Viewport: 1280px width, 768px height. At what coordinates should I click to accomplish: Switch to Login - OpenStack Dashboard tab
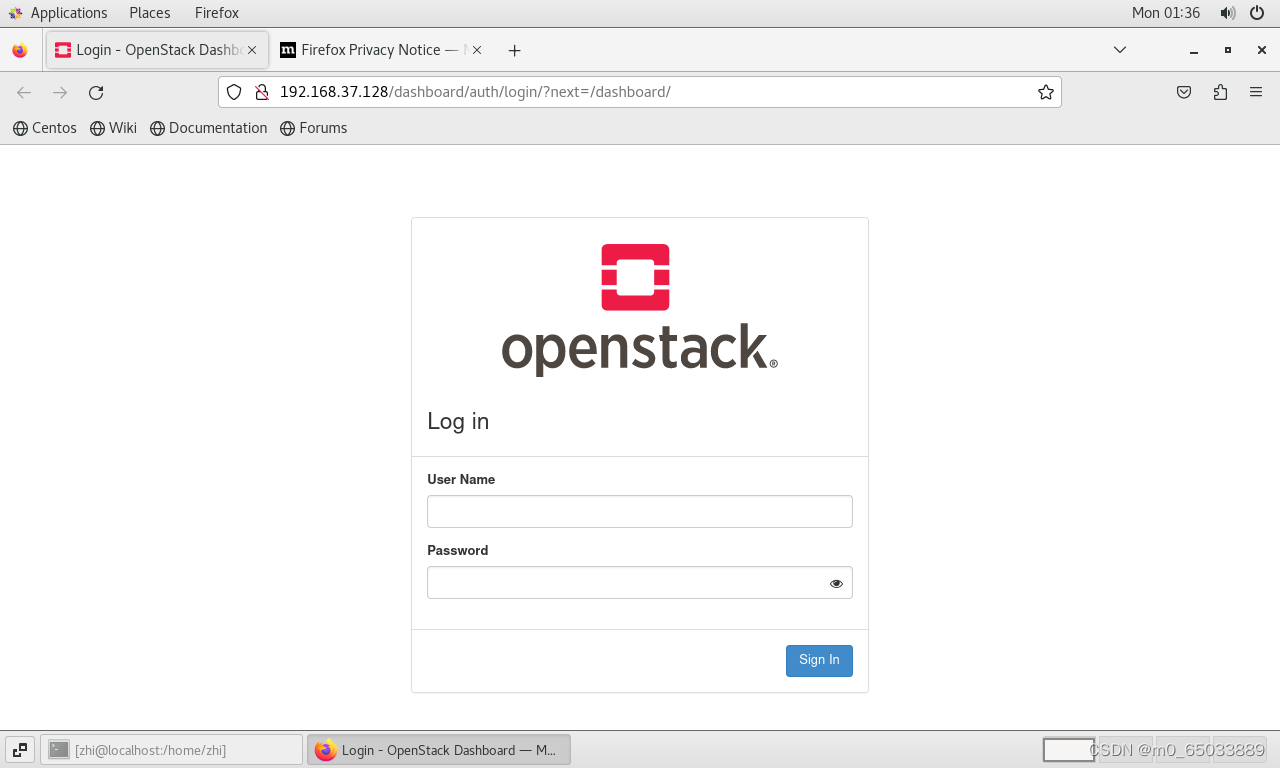(157, 50)
